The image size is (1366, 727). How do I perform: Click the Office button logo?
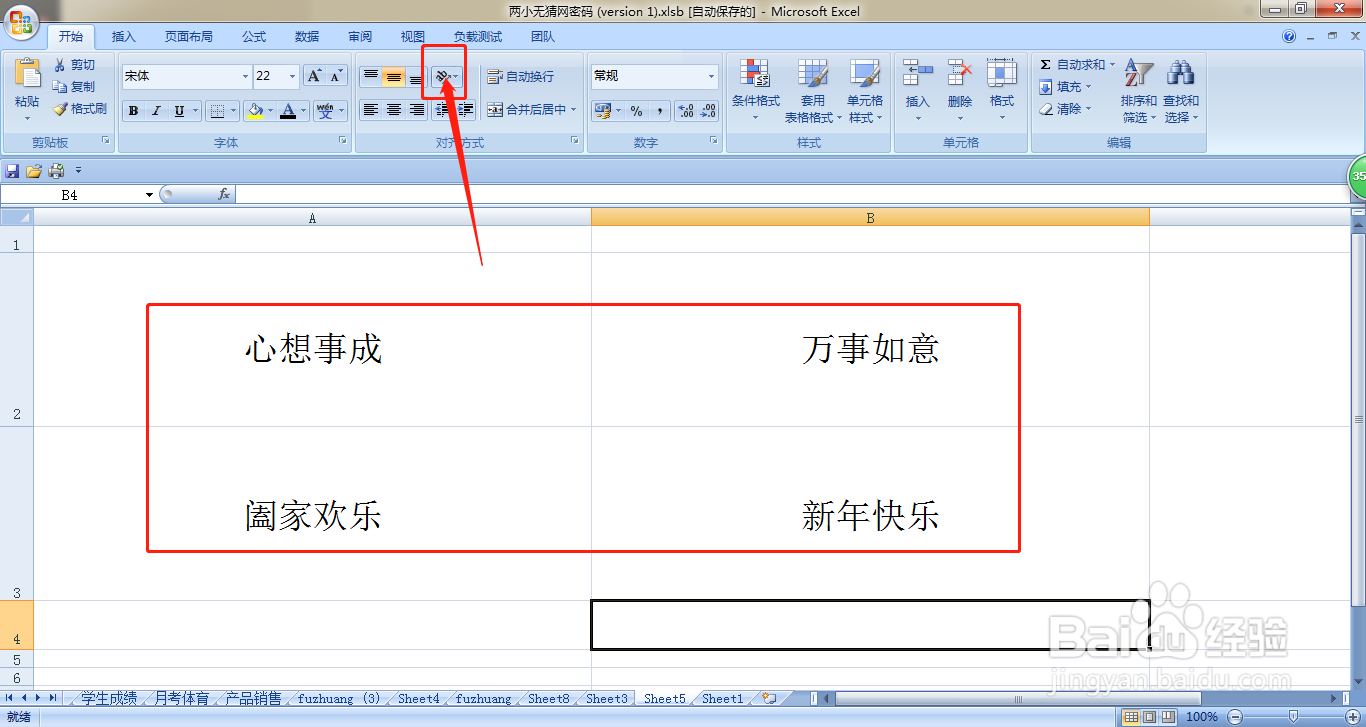click(x=20, y=20)
